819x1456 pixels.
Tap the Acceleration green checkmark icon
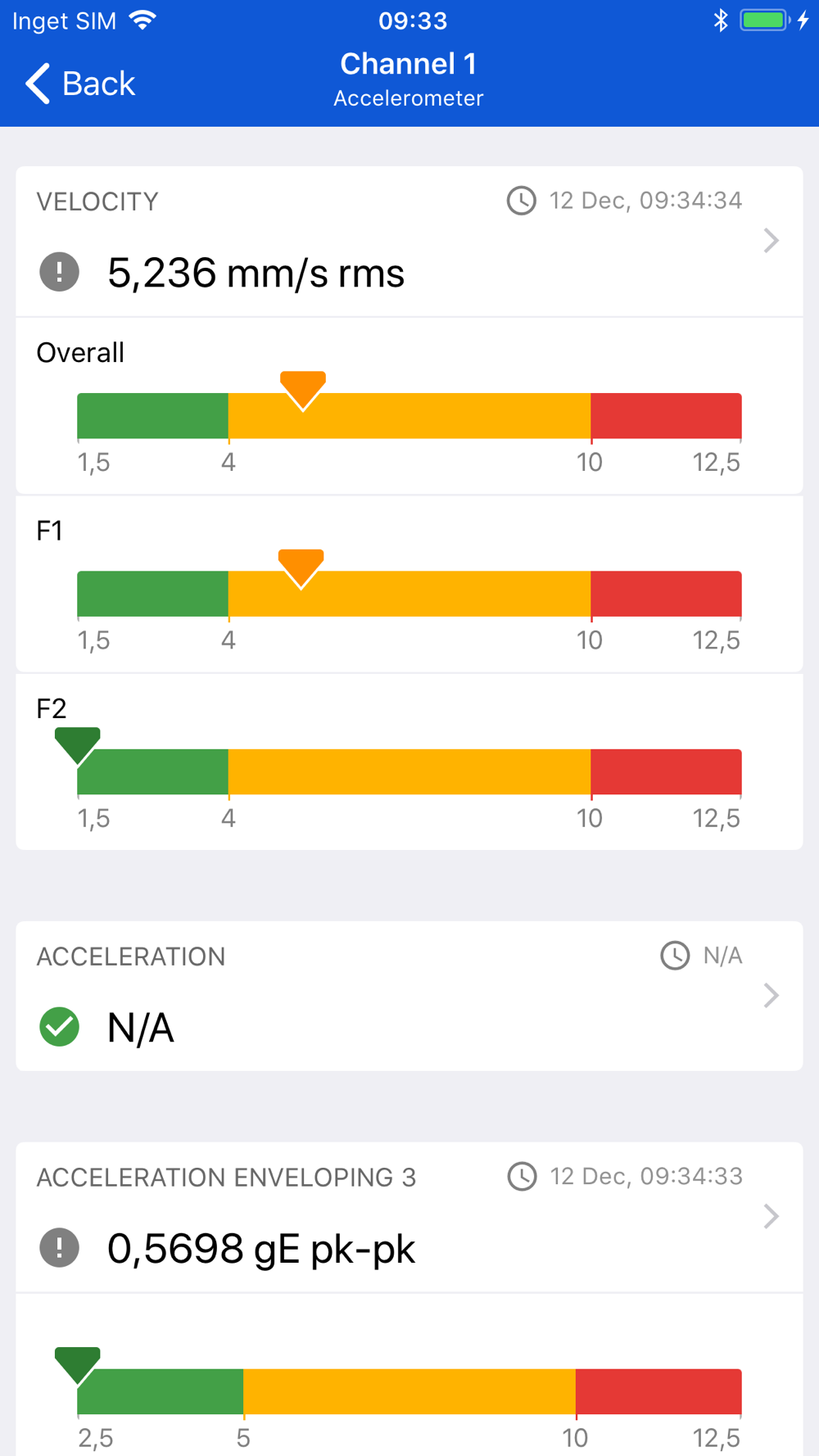tap(59, 1027)
